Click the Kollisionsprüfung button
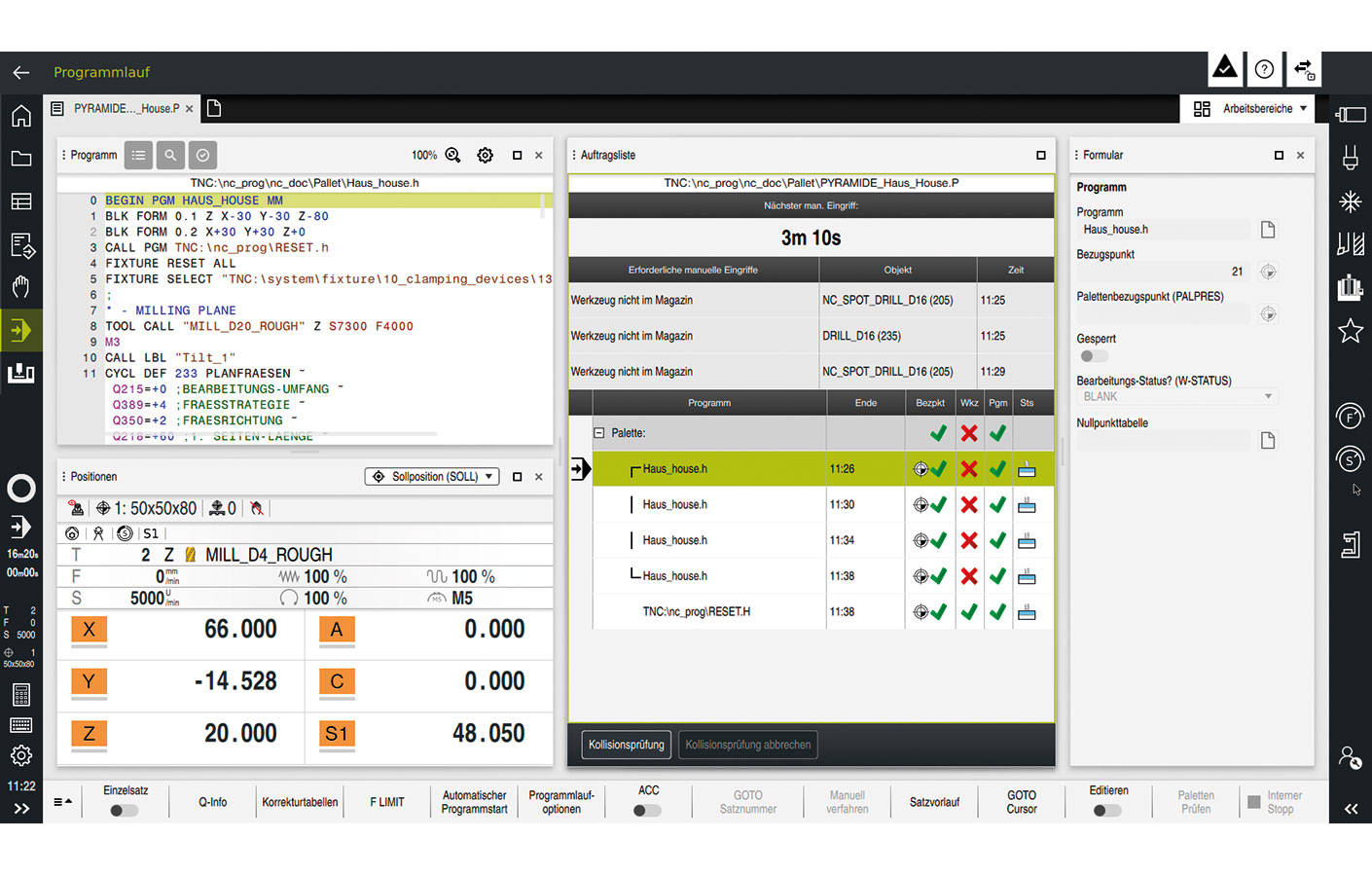 (x=627, y=745)
